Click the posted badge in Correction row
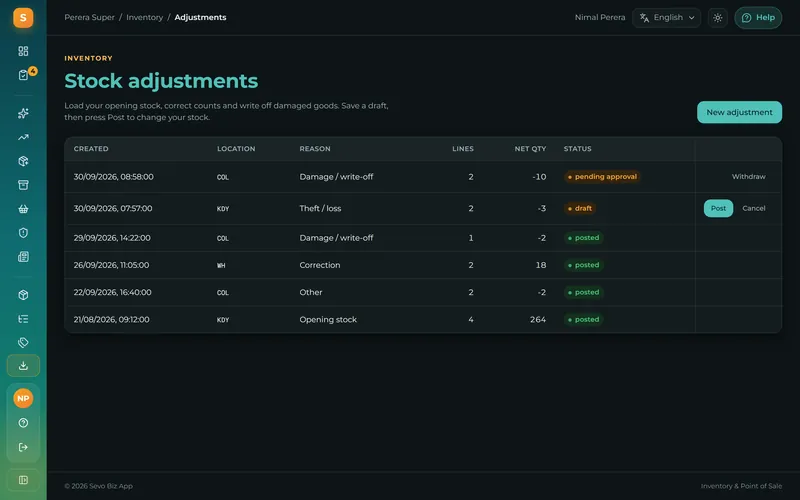This screenshot has height=500, width=800. [x=583, y=265]
